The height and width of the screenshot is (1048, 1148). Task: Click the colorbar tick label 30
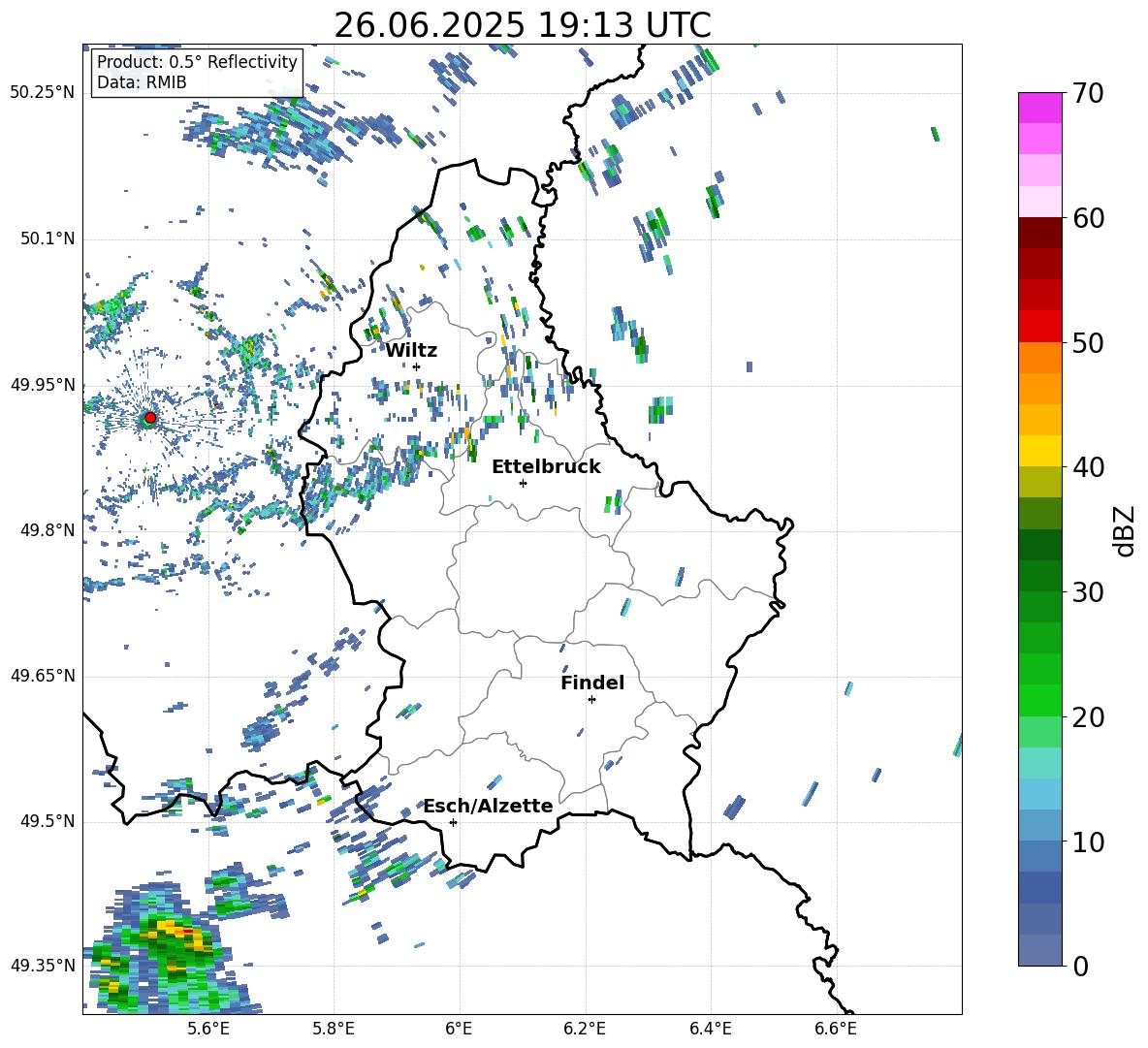1089,592
